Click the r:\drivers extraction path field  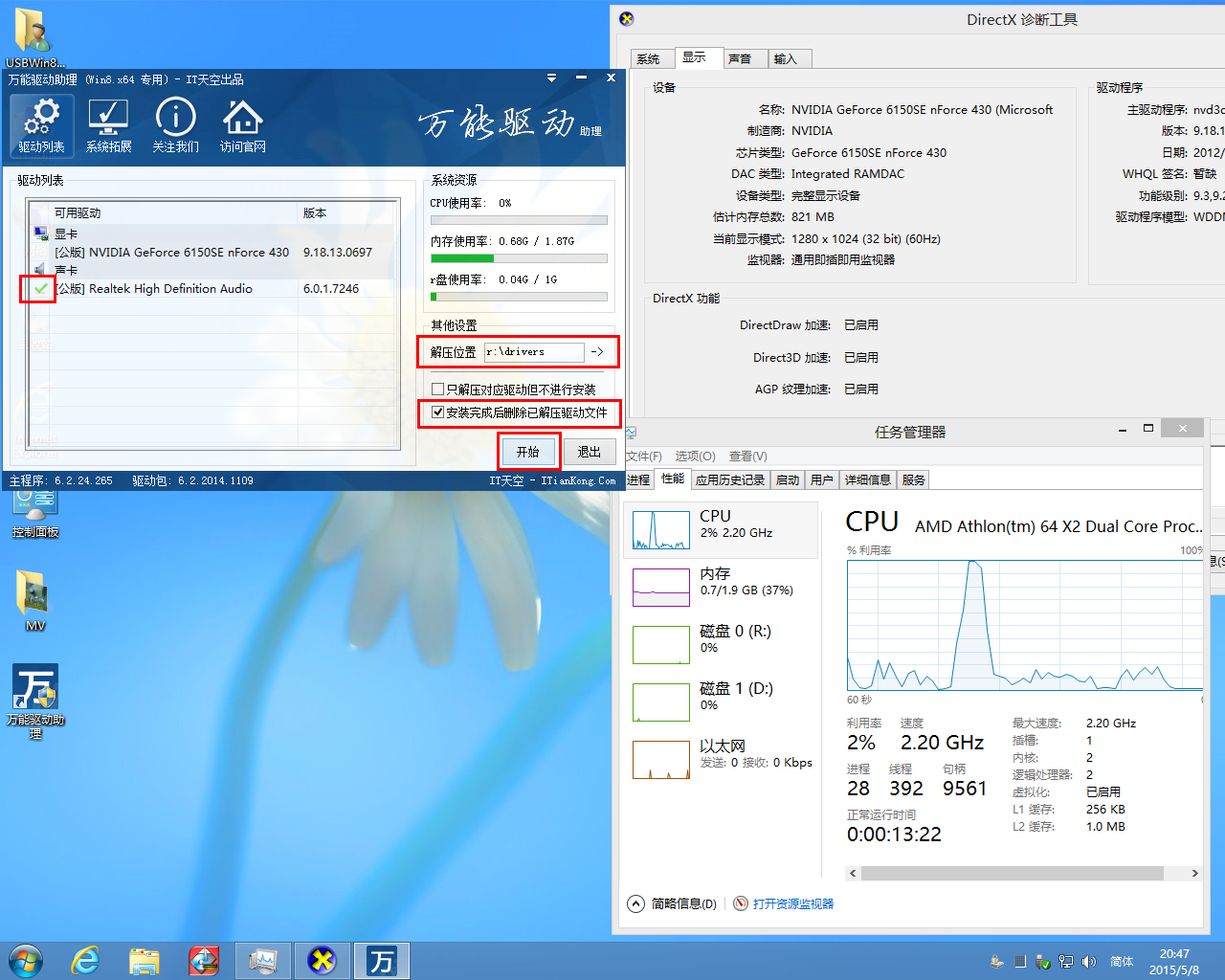(534, 352)
